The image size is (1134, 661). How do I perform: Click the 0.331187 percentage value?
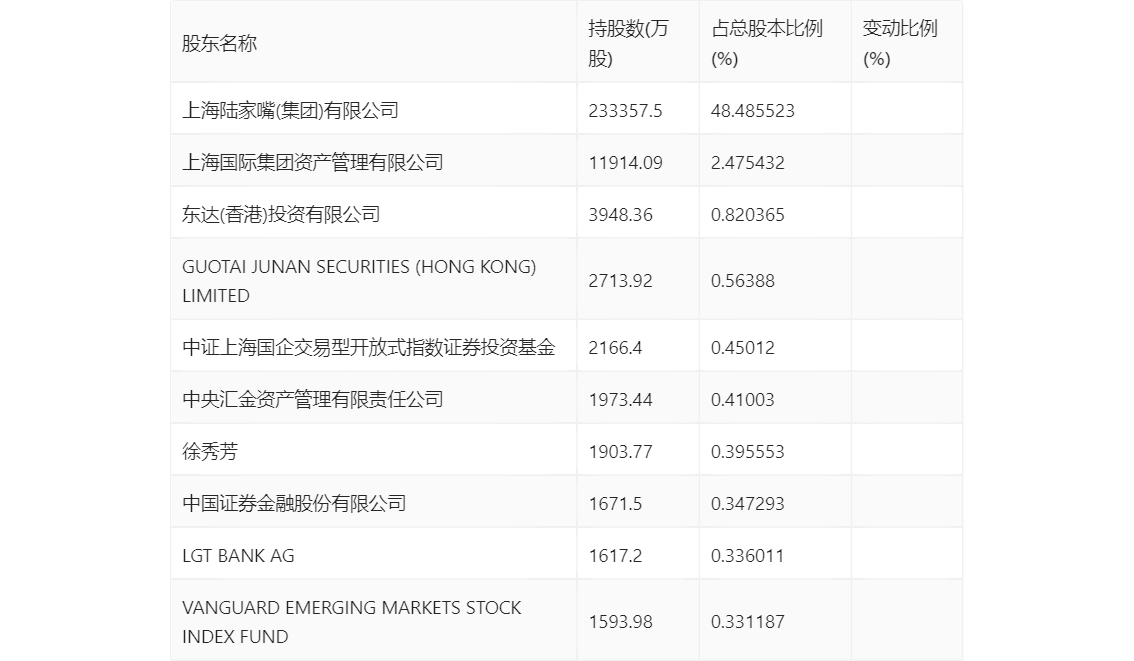click(747, 622)
